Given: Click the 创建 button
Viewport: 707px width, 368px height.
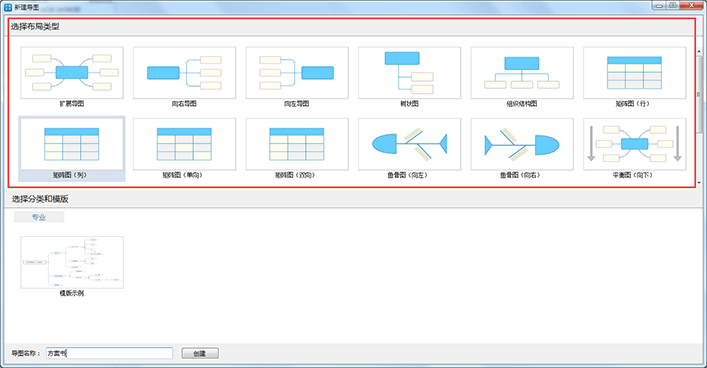Looking at the screenshot, I should [200, 354].
